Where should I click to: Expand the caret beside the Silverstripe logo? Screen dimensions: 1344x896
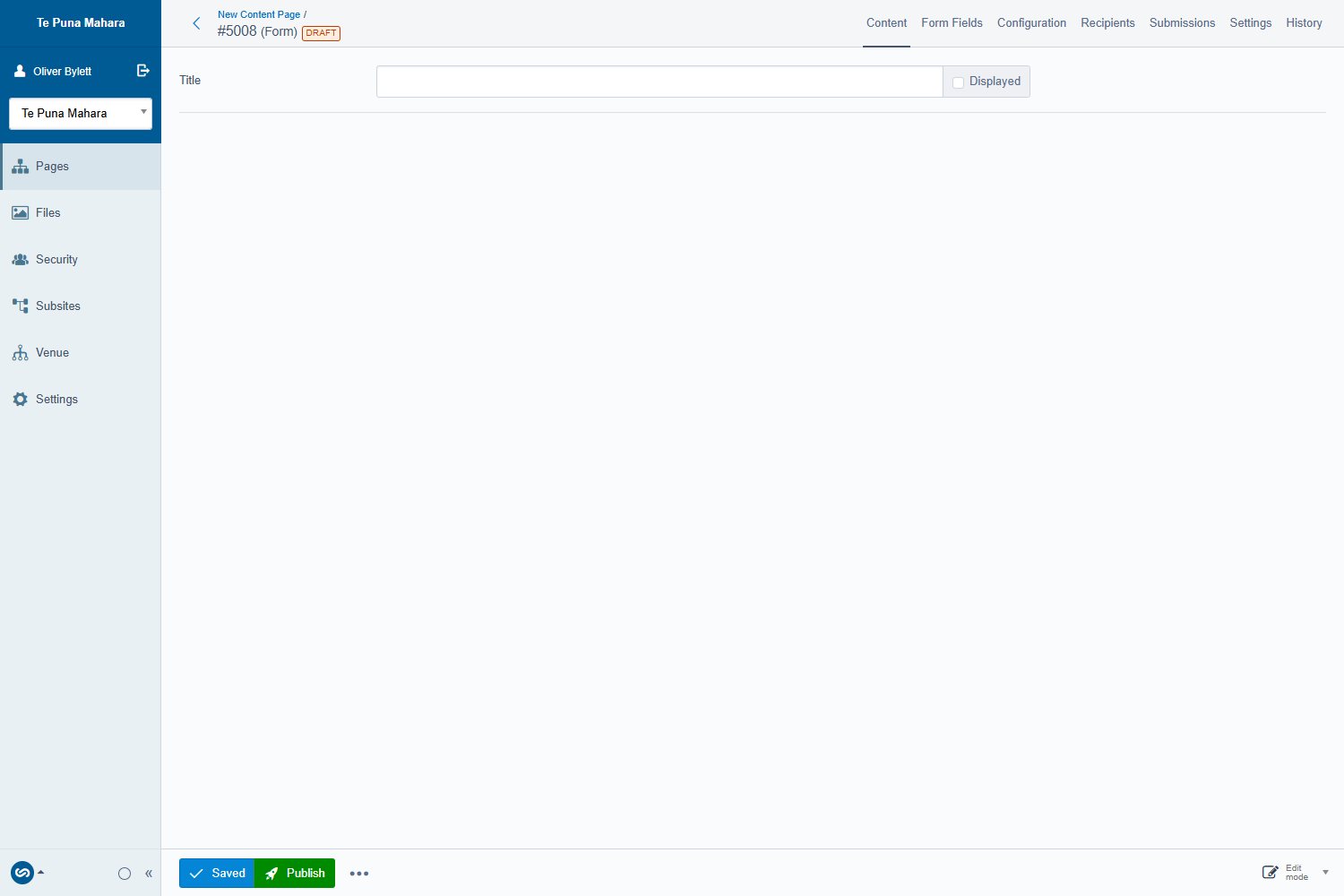coord(40,872)
